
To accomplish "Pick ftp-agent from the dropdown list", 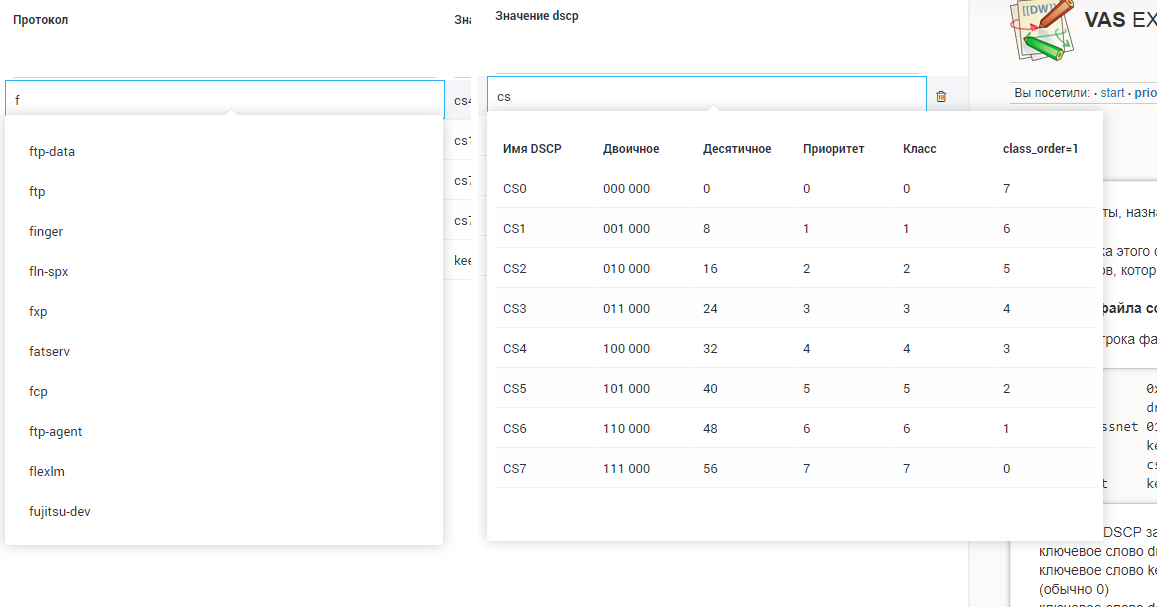I will [55, 431].
